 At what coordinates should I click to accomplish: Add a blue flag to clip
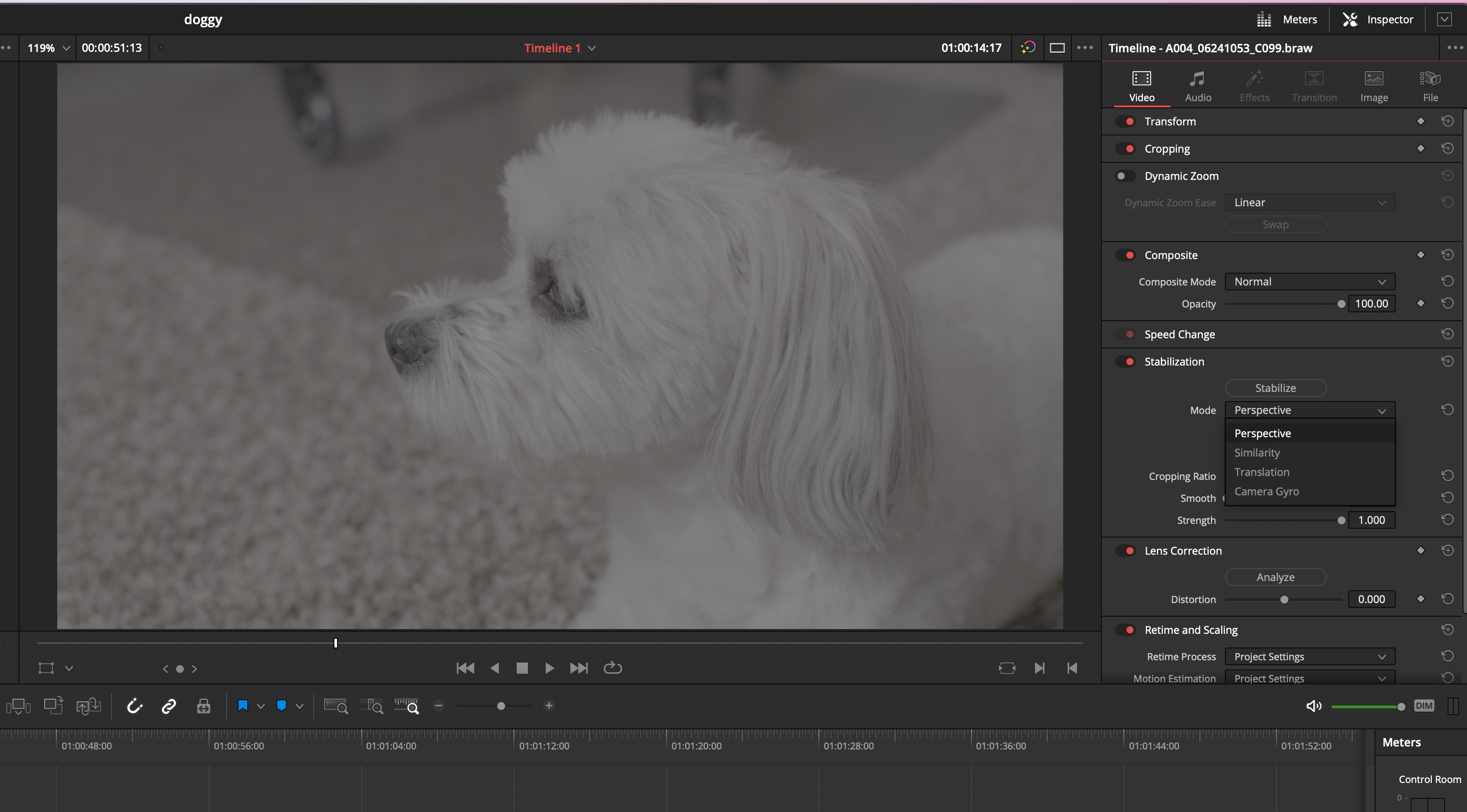pos(242,706)
